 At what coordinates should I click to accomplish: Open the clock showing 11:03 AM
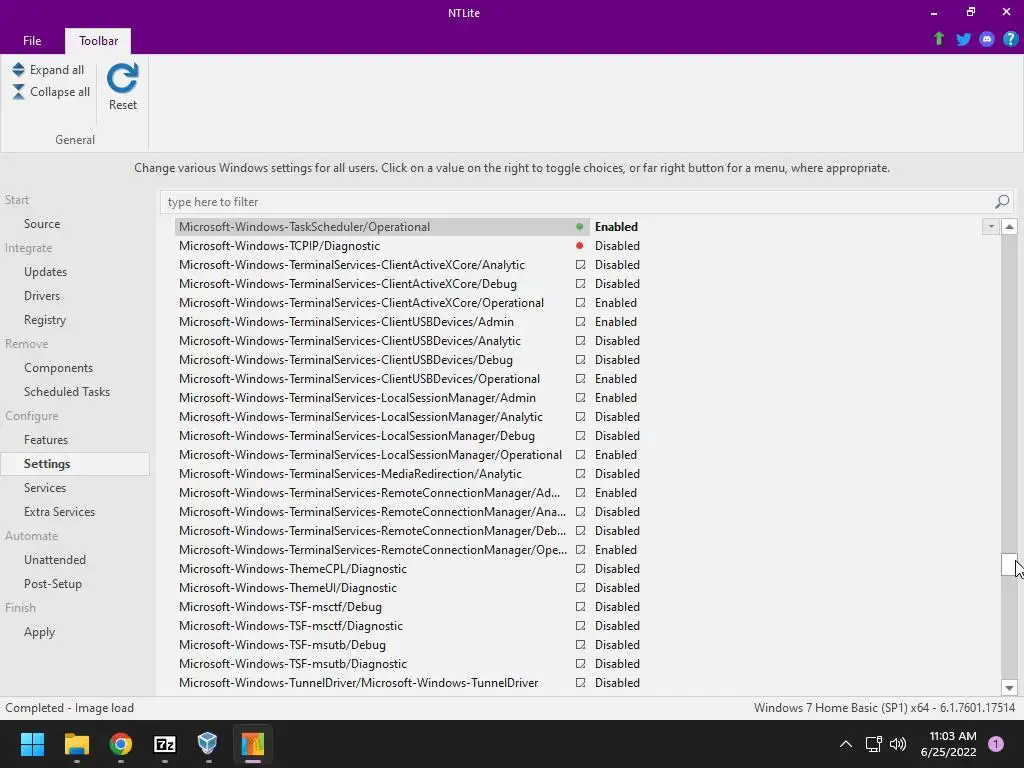pyautogui.click(x=948, y=744)
